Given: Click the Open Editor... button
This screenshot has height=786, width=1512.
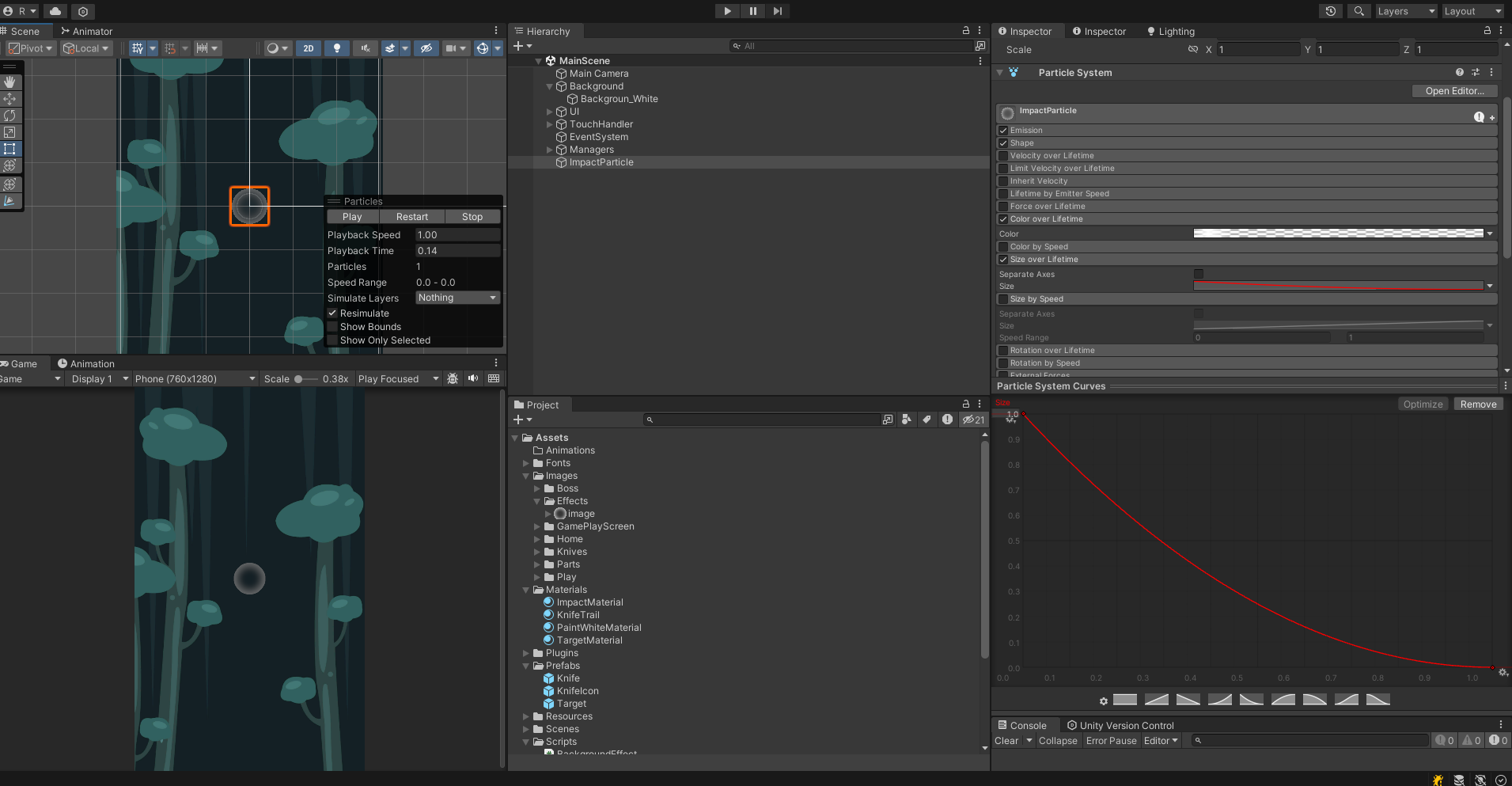Looking at the screenshot, I should [1454, 91].
